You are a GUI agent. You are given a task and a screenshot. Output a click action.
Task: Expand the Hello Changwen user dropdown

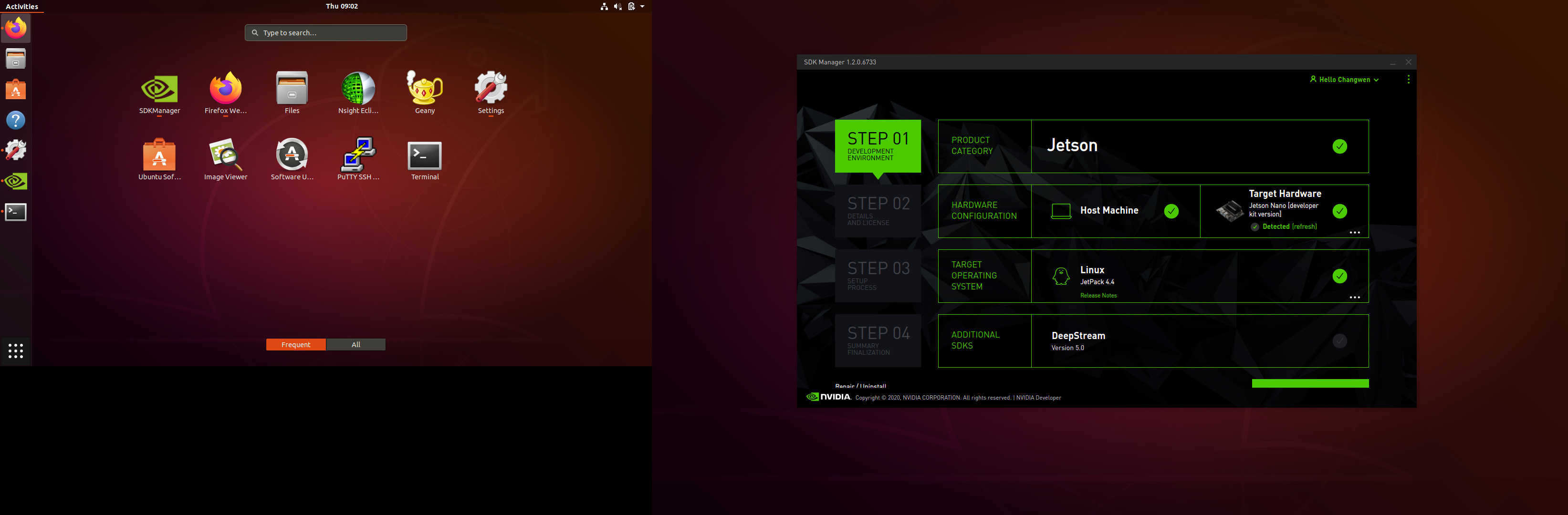point(1344,80)
